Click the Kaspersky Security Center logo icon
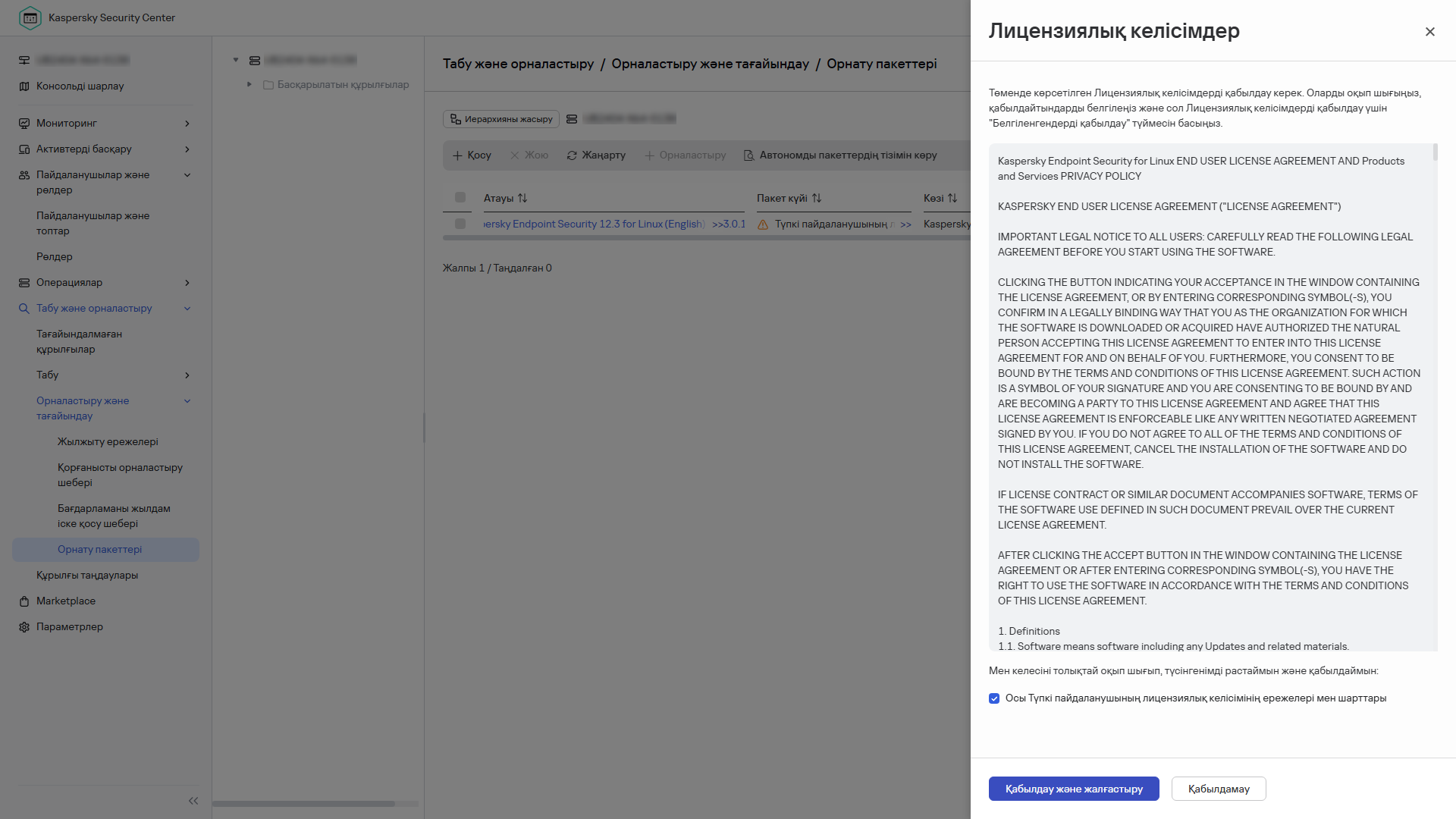1456x819 pixels. click(x=30, y=17)
